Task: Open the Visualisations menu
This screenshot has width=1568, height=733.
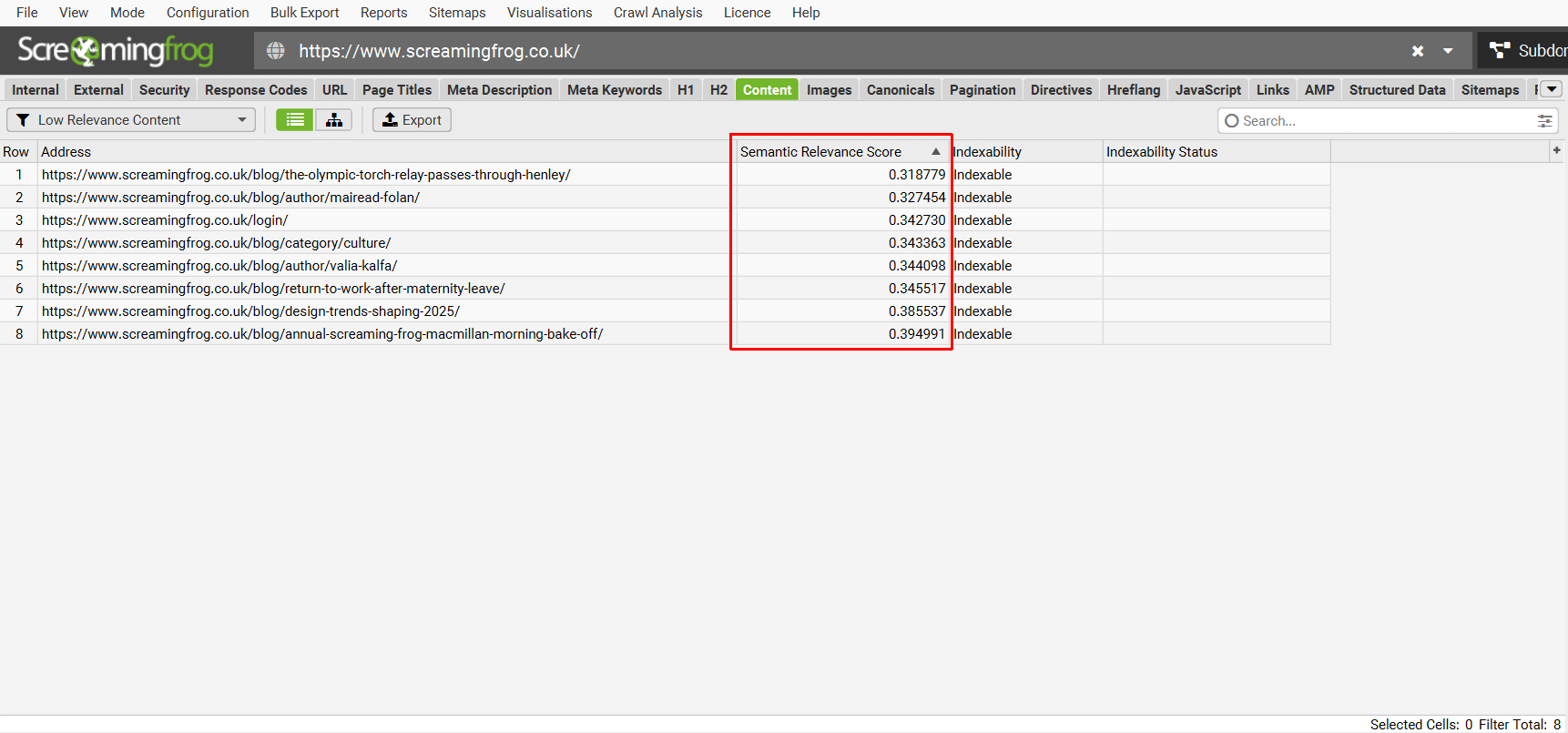Action: (549, 13)
